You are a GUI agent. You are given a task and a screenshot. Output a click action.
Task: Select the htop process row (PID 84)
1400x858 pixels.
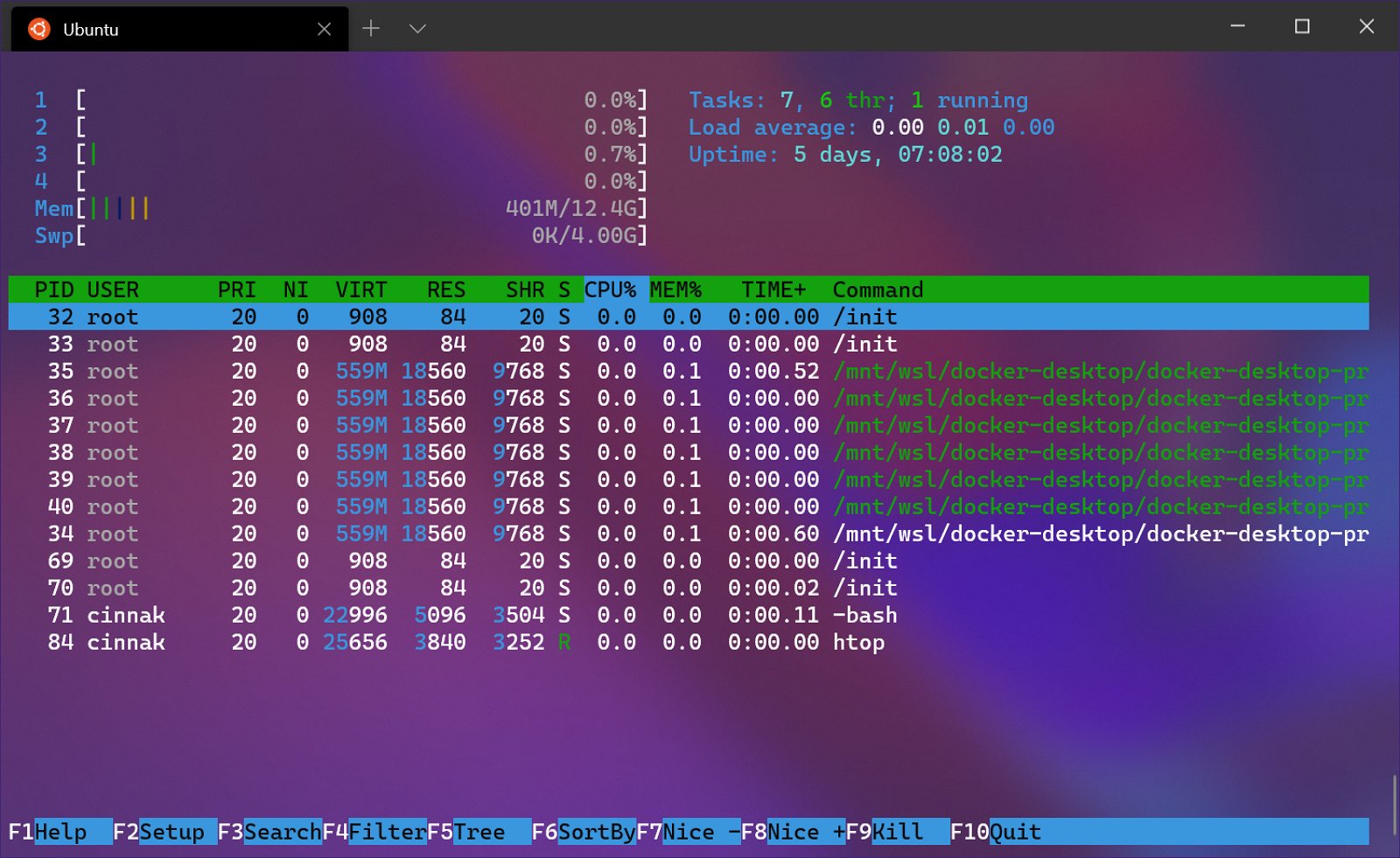(350, 642)
